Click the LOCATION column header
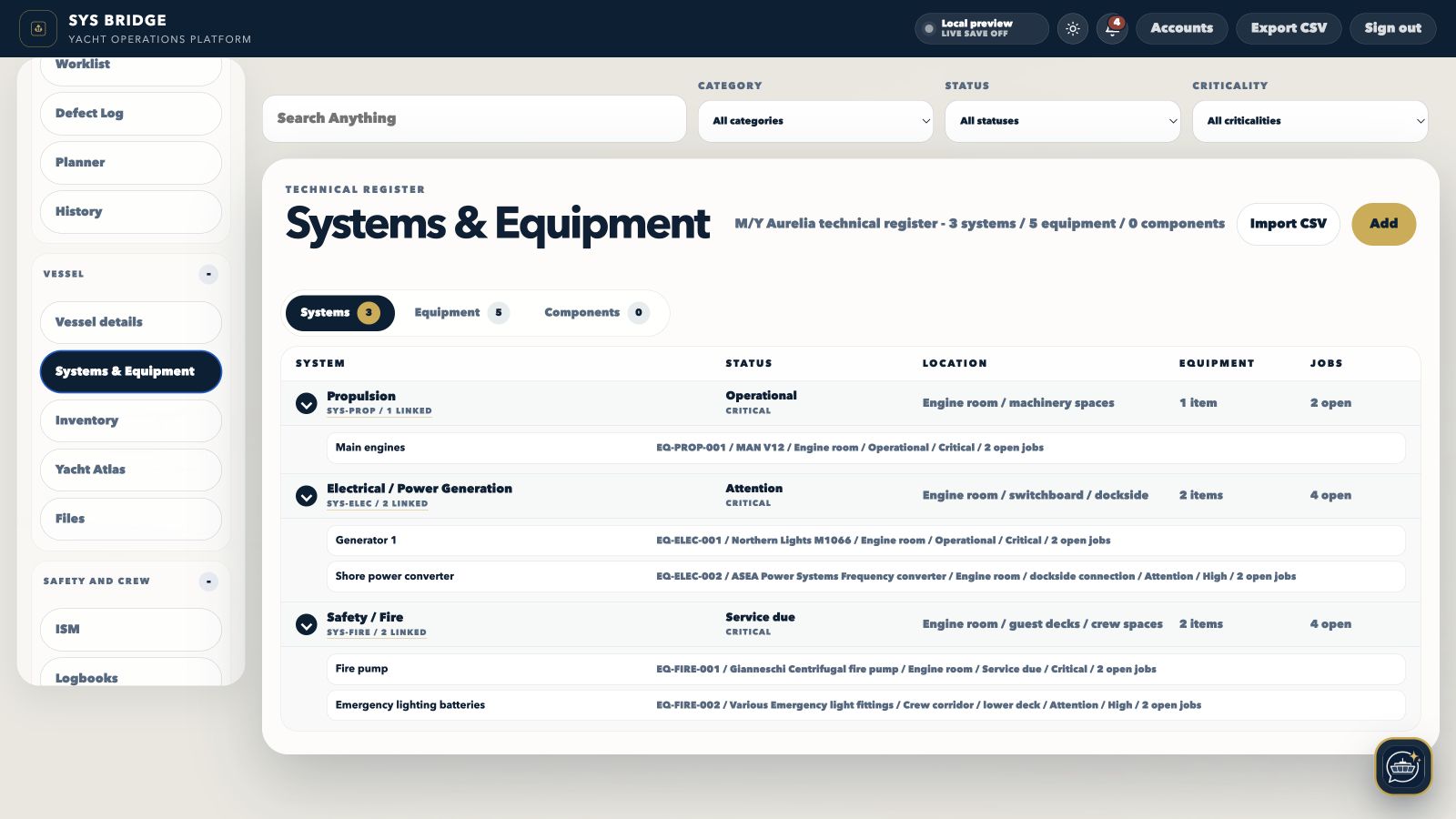Image resolution: width=1456 pixels, height=819 pixels. coord(955,364)
